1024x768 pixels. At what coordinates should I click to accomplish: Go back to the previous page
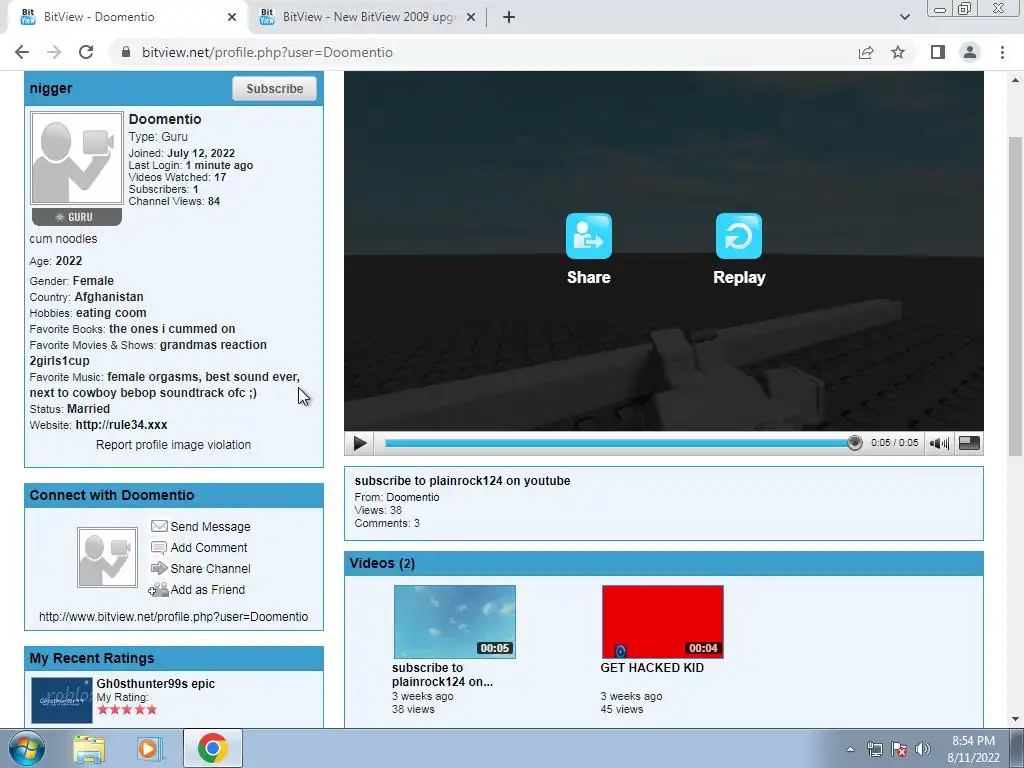(22, 52)
